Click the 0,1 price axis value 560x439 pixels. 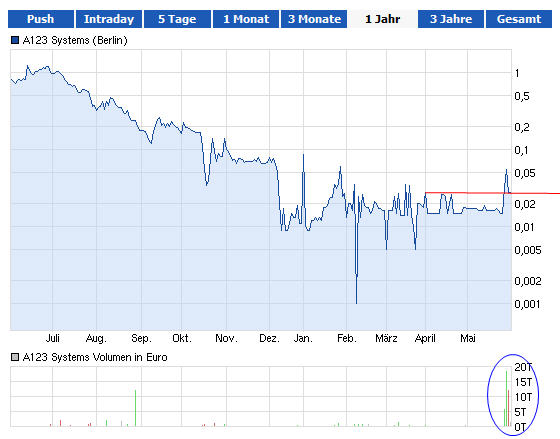(521, 150)
